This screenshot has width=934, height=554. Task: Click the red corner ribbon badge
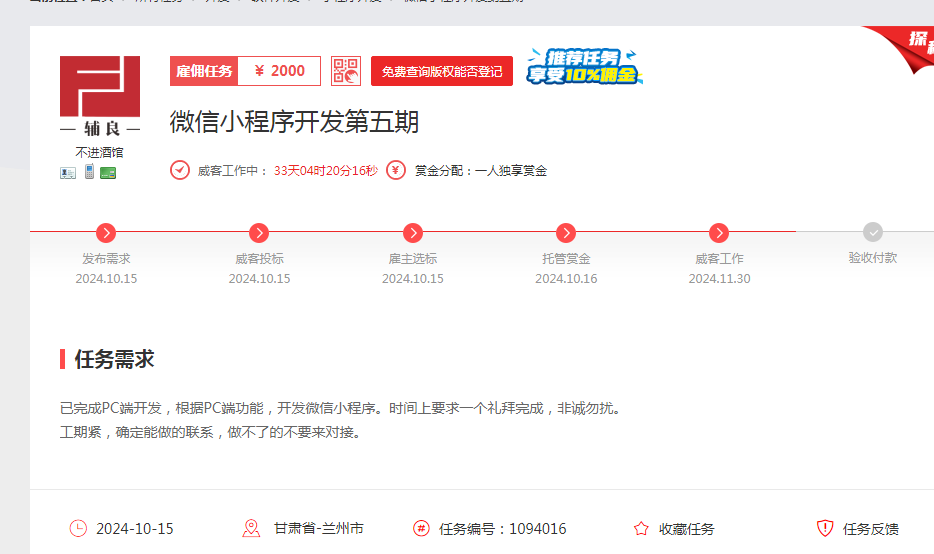pyautogui.click(x=901, y=49)
